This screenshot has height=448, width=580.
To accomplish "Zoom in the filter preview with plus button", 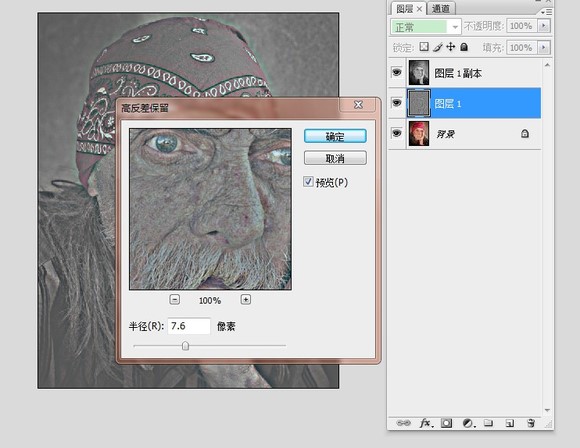I will click(246, 299).
